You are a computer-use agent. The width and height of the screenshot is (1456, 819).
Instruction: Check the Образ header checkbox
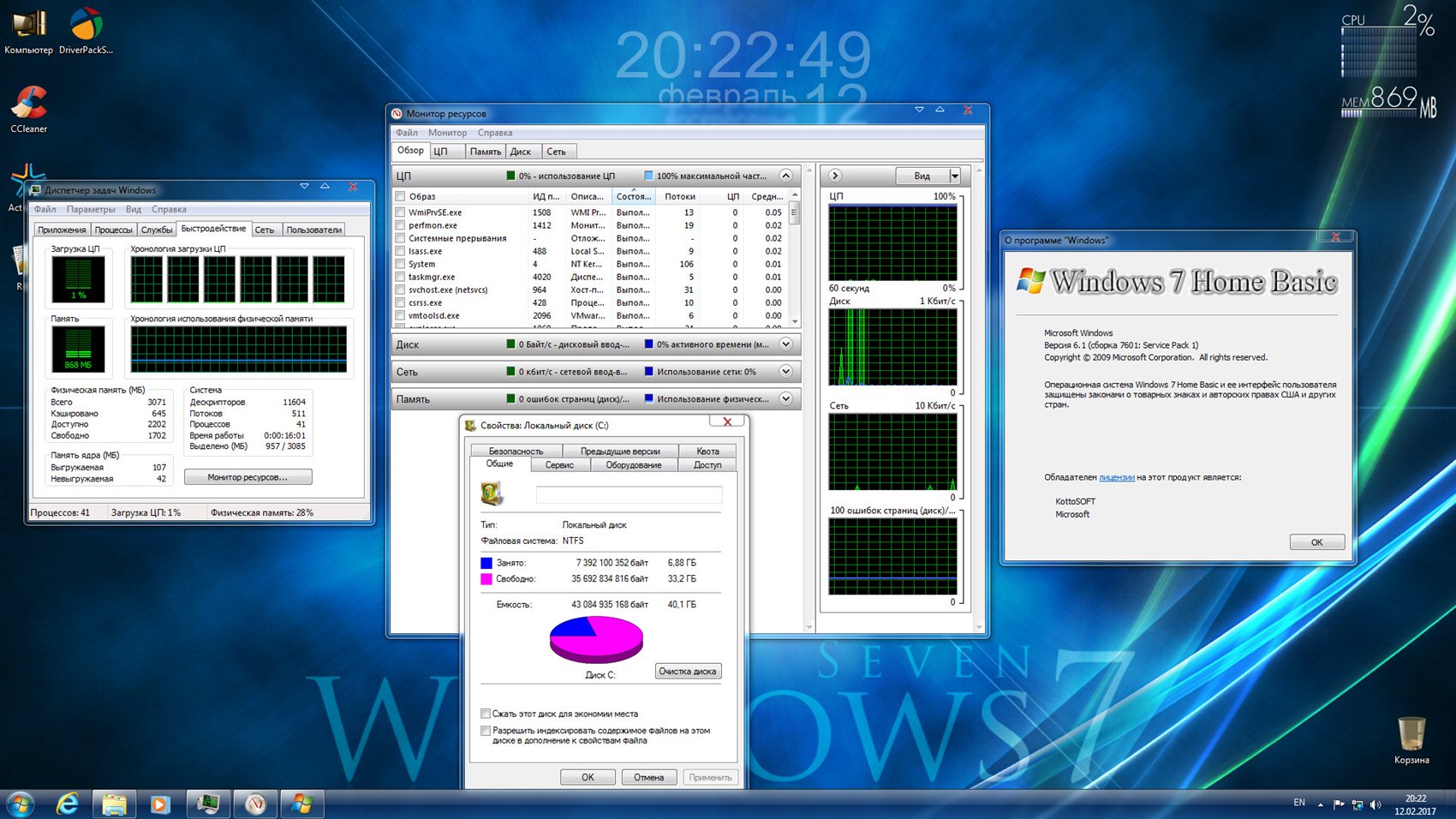coord(400,196)
